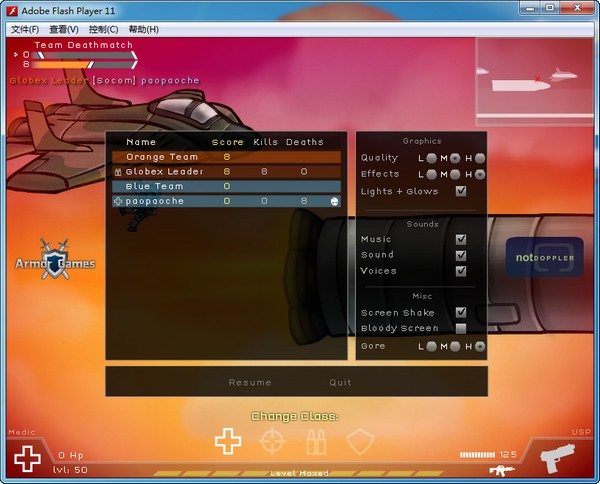Viewport: 600px width, 484px height.
Task: Click the Flash Player title bar icon
Action: 12,10
